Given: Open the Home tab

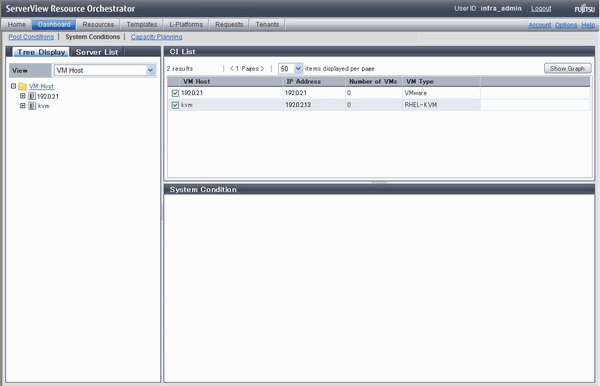Looking at the screenshot, I should tap(16, 24).
